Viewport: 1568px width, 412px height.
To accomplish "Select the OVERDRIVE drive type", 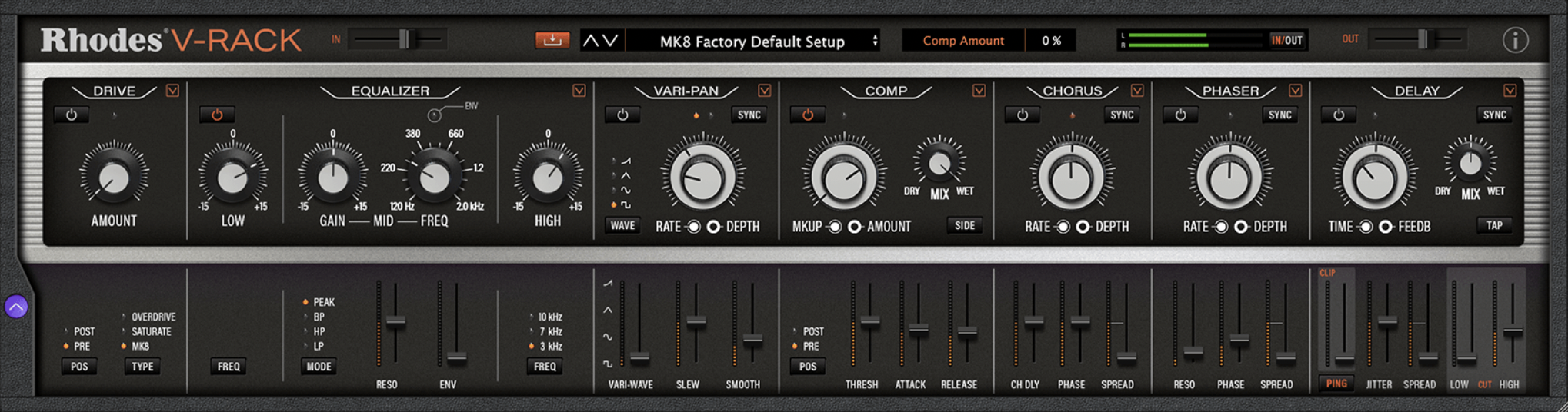I will pyautogui.click(x=153, y=317).
